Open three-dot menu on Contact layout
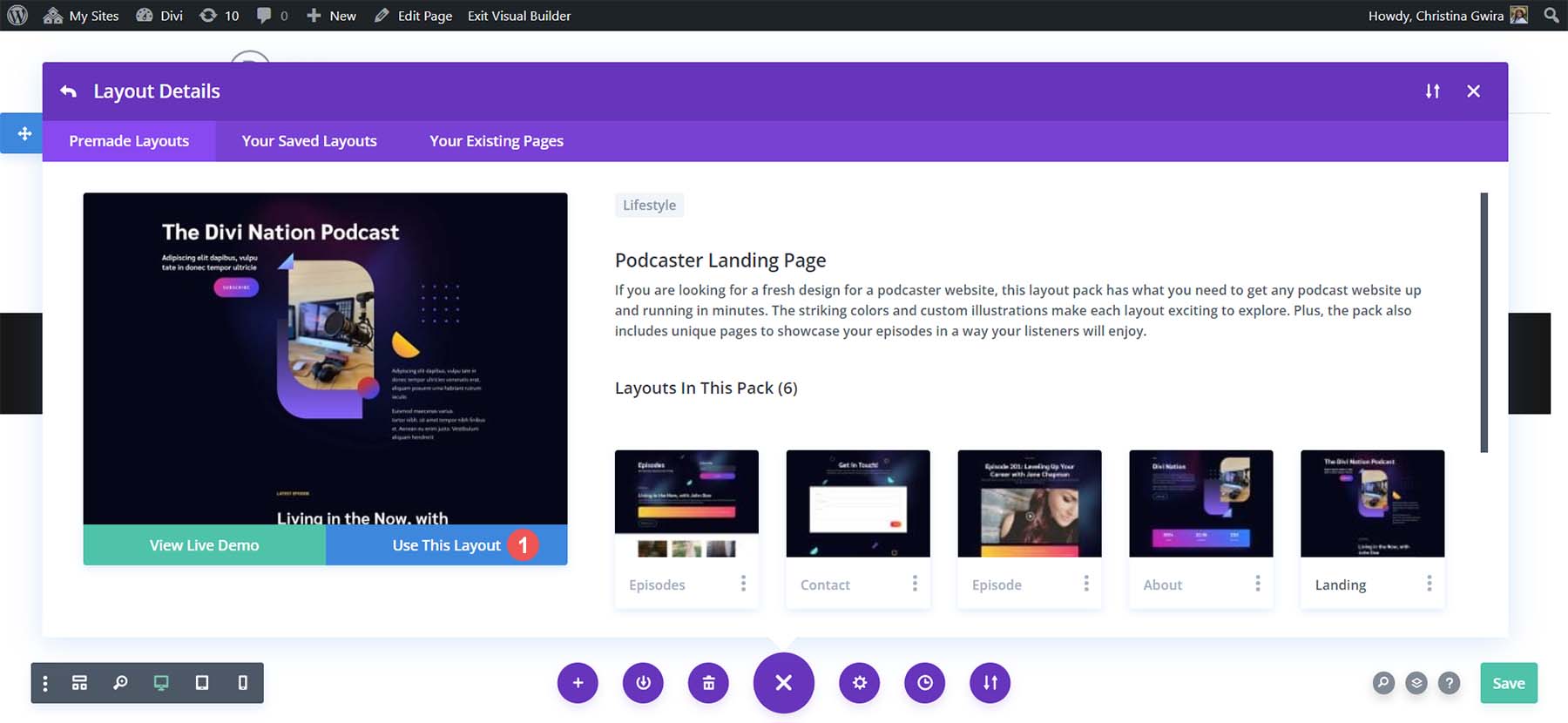The image size is (1568, 723). point(915,584)
